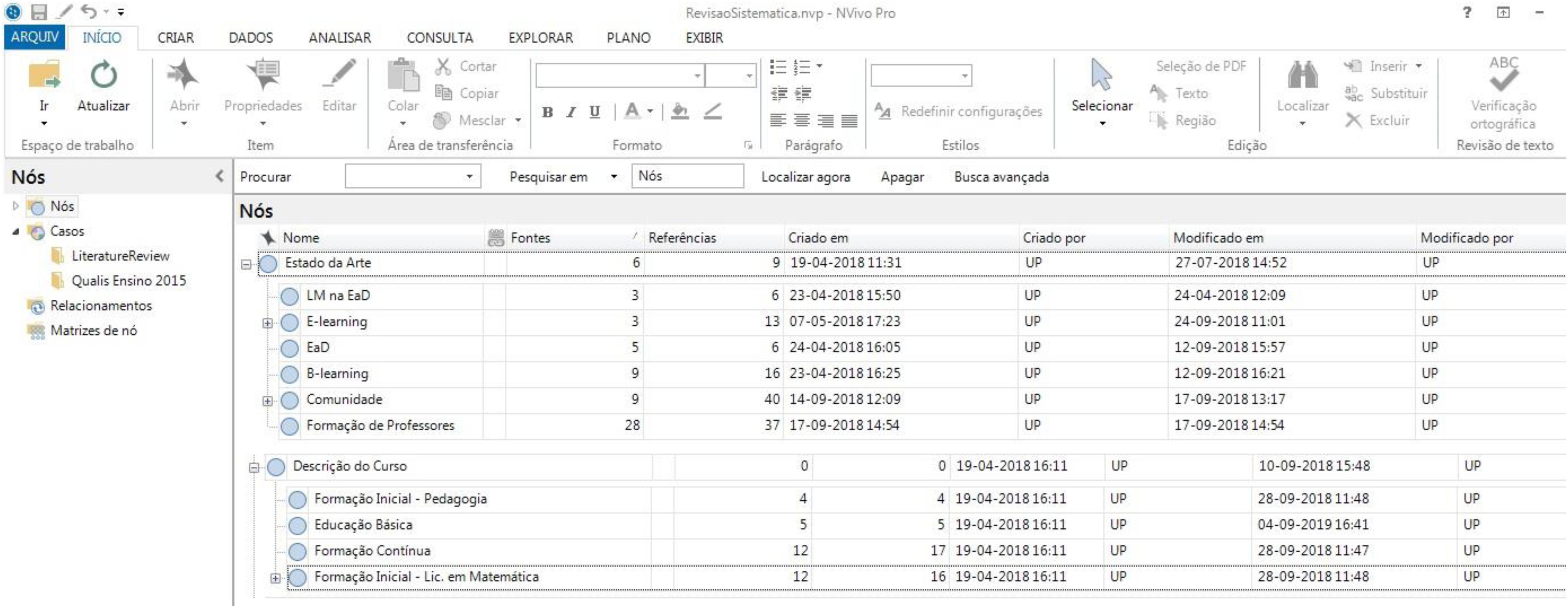Open the font color picker
Image resolution: width=1568 pixels, height=608 pixels.
click(x=650, y=111)
